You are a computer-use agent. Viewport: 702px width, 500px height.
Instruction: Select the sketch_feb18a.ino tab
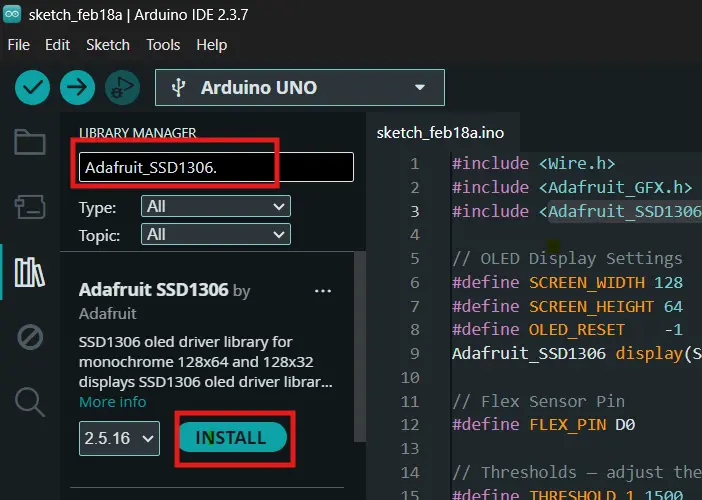click(441, 132)
